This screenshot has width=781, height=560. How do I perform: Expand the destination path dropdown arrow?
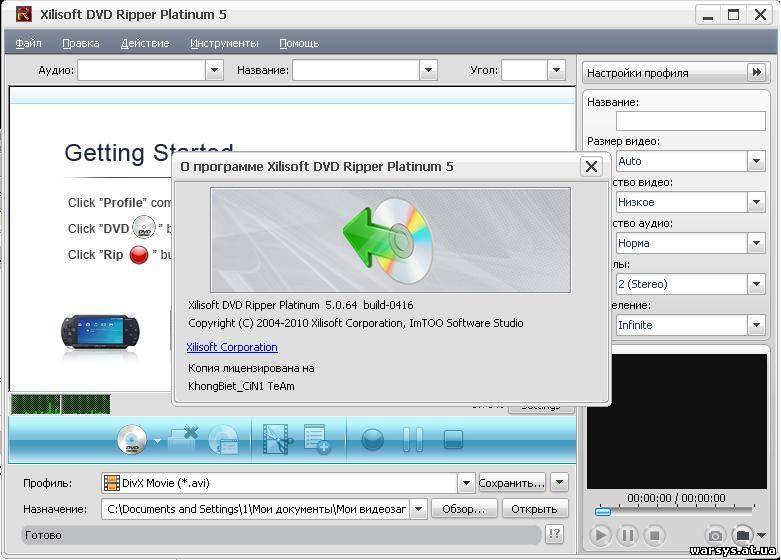418,509
